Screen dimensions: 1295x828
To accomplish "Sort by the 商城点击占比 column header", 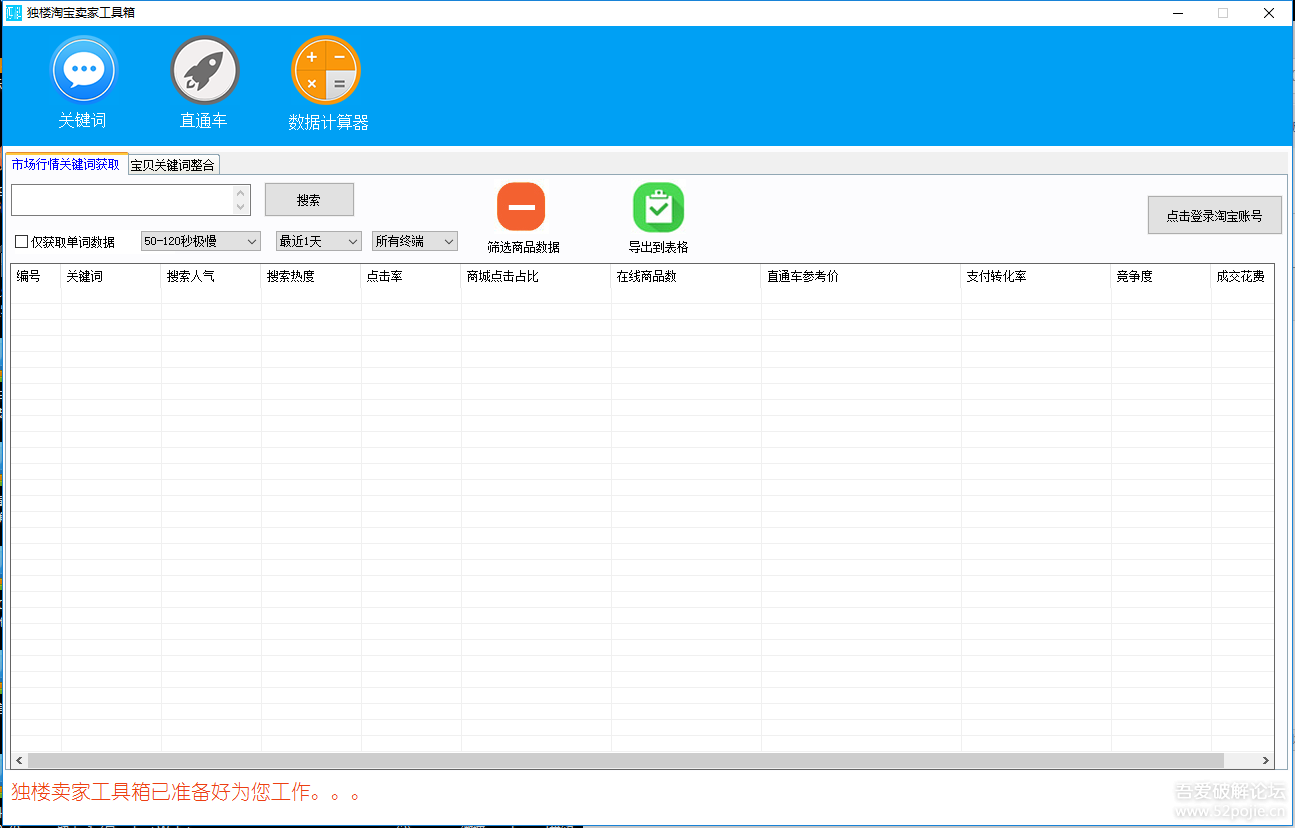I will pyautogui.click(x=536, y=276).
